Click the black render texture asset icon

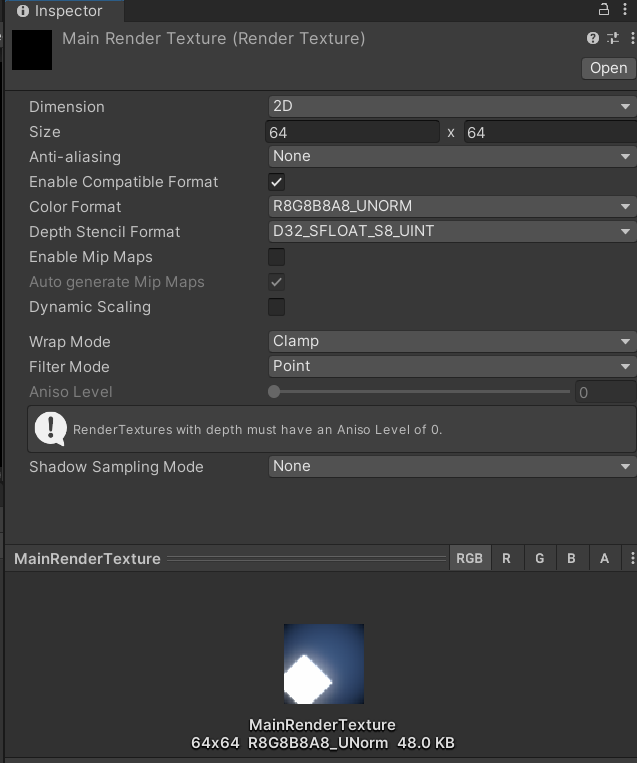(32, 49)
